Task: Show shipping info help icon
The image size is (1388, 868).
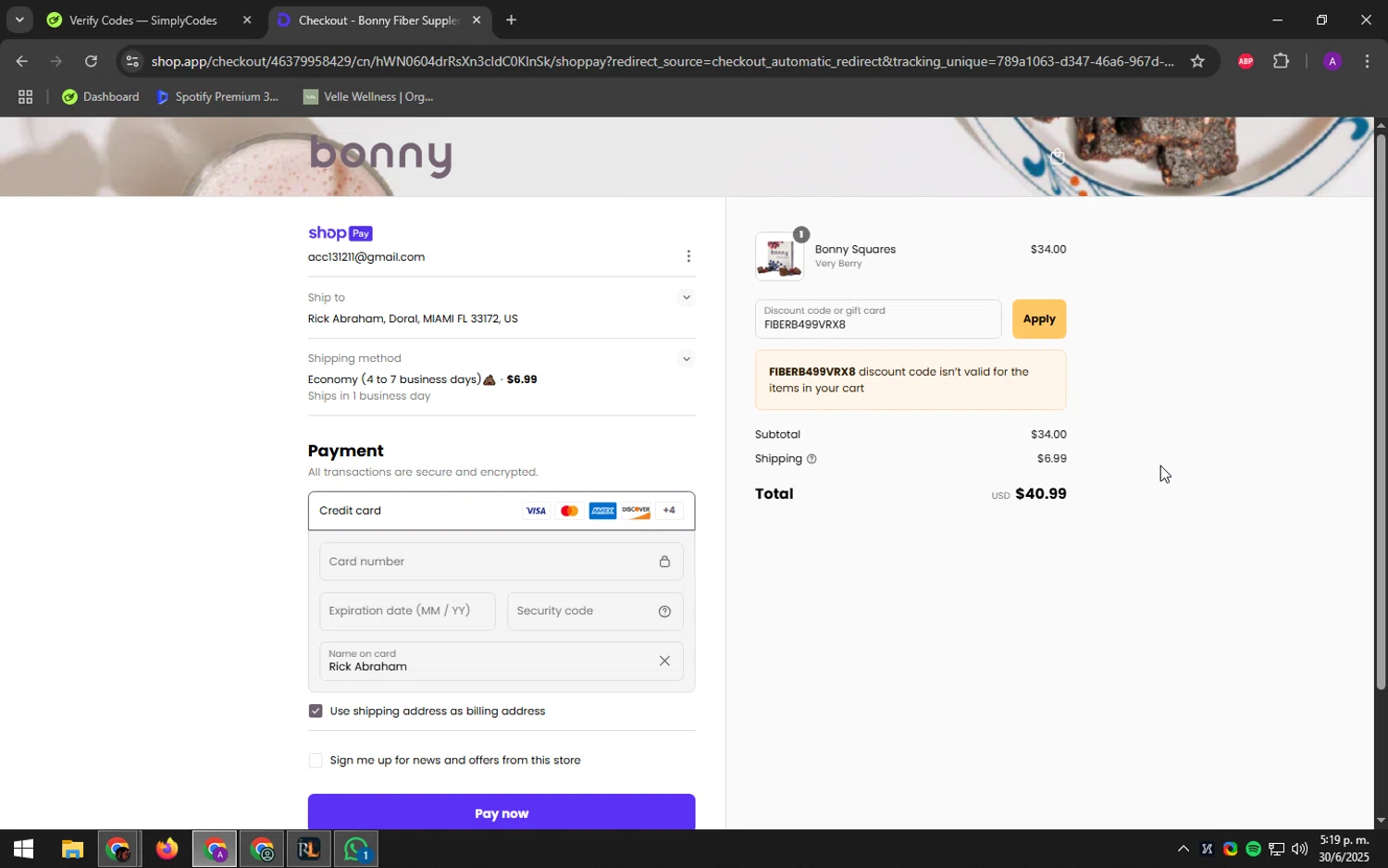Action: coord(812,459)
